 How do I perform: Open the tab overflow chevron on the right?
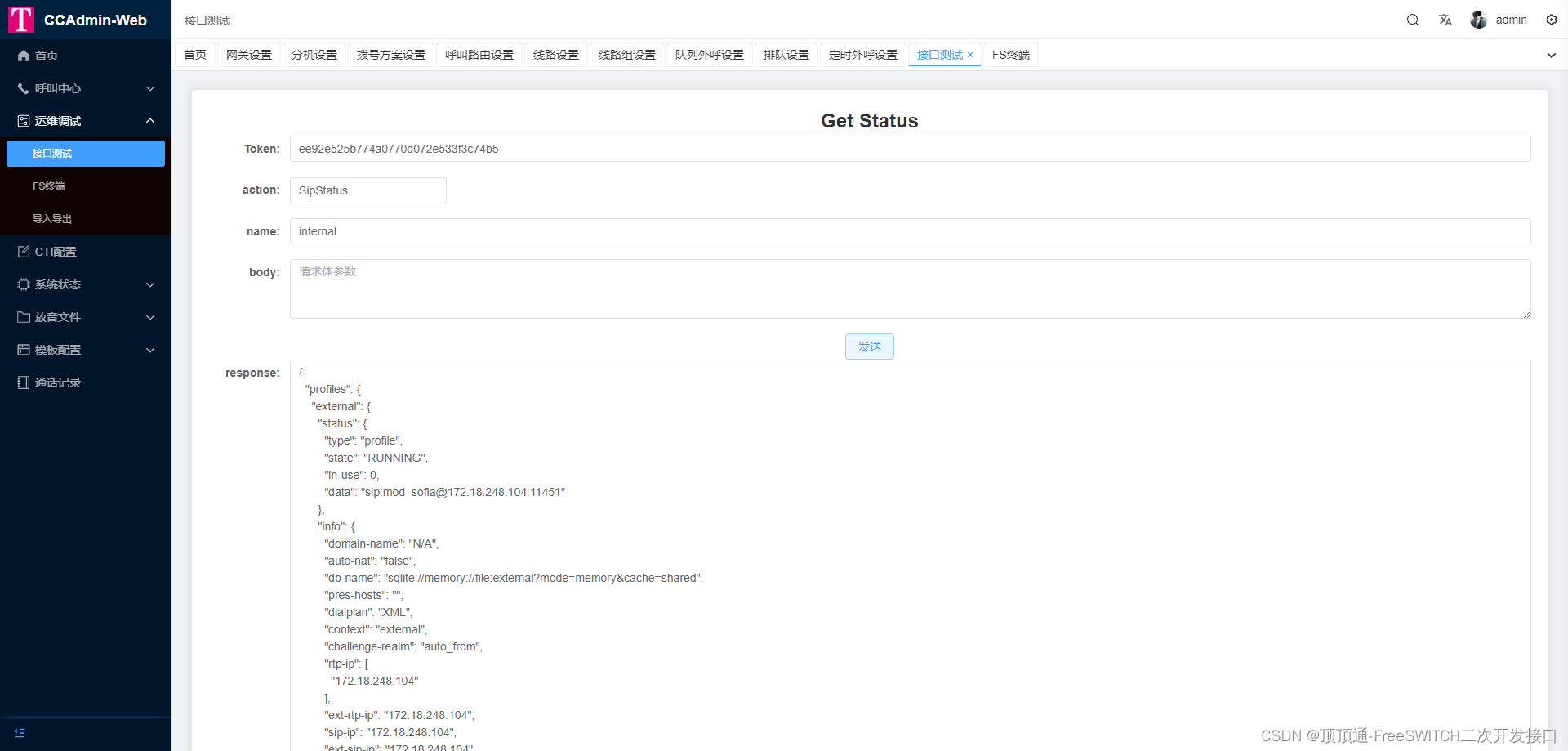tap(1551, 55)
